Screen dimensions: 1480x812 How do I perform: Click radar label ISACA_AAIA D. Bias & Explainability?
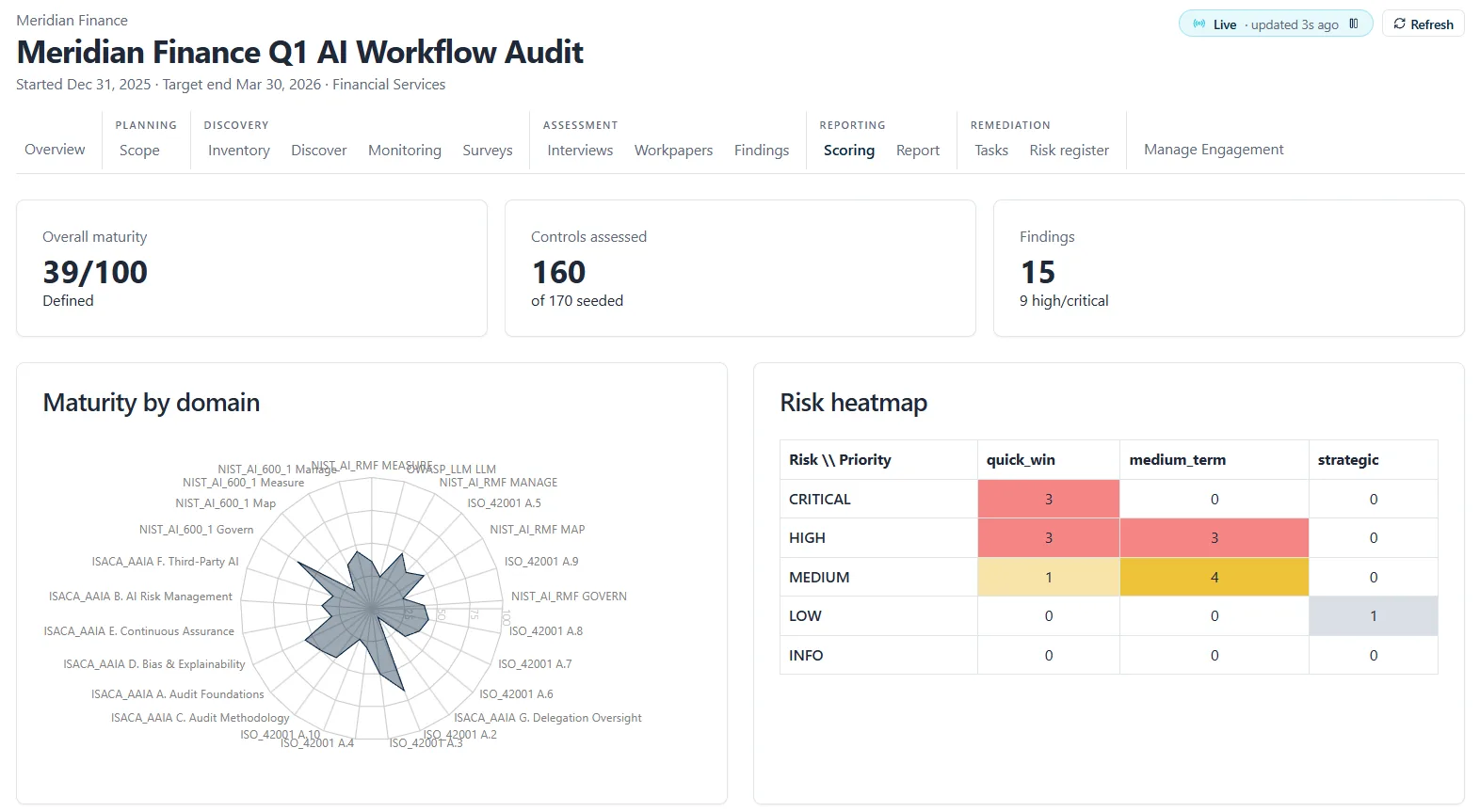pyautogui.click(x=154, y=664)
